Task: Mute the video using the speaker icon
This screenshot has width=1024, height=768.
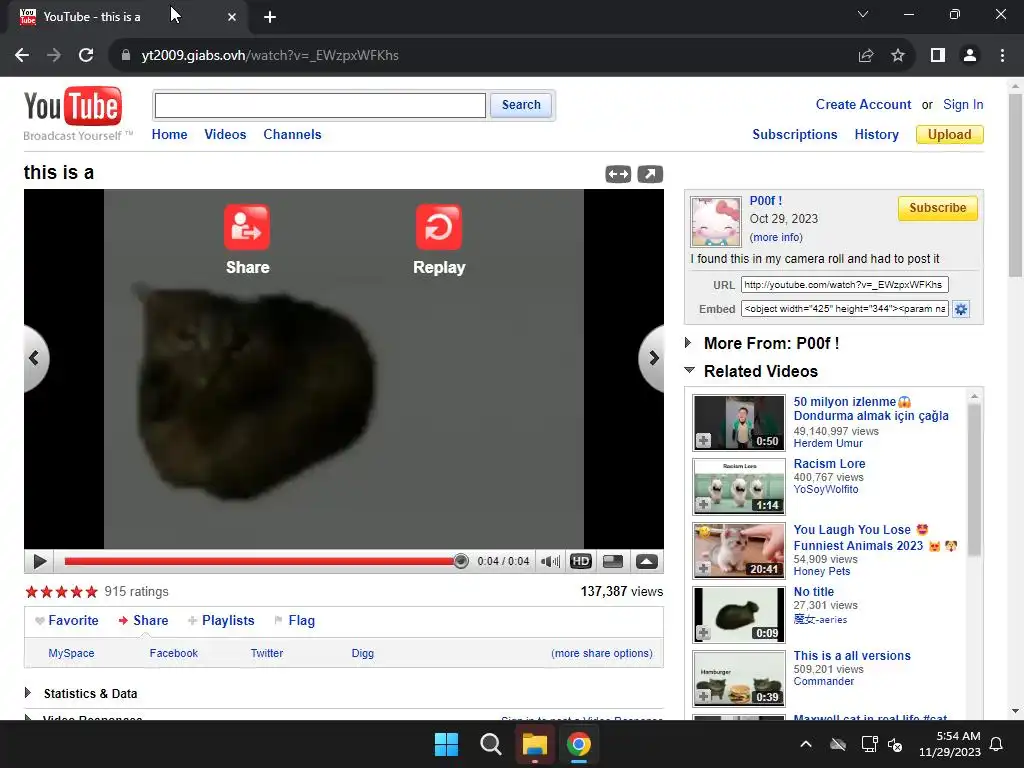Action: (551, 562)
